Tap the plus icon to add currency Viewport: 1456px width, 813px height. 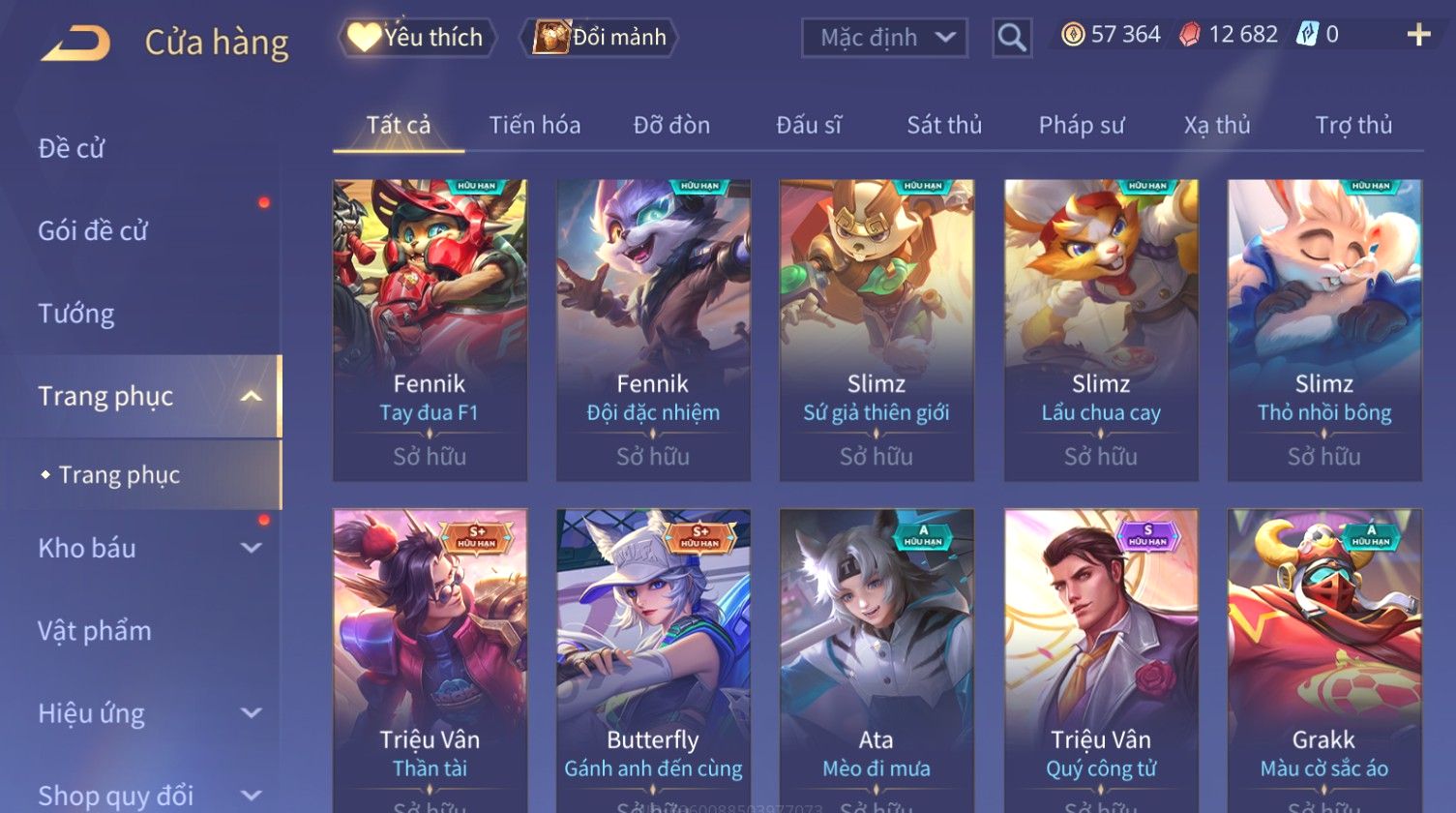[1418, 35]
